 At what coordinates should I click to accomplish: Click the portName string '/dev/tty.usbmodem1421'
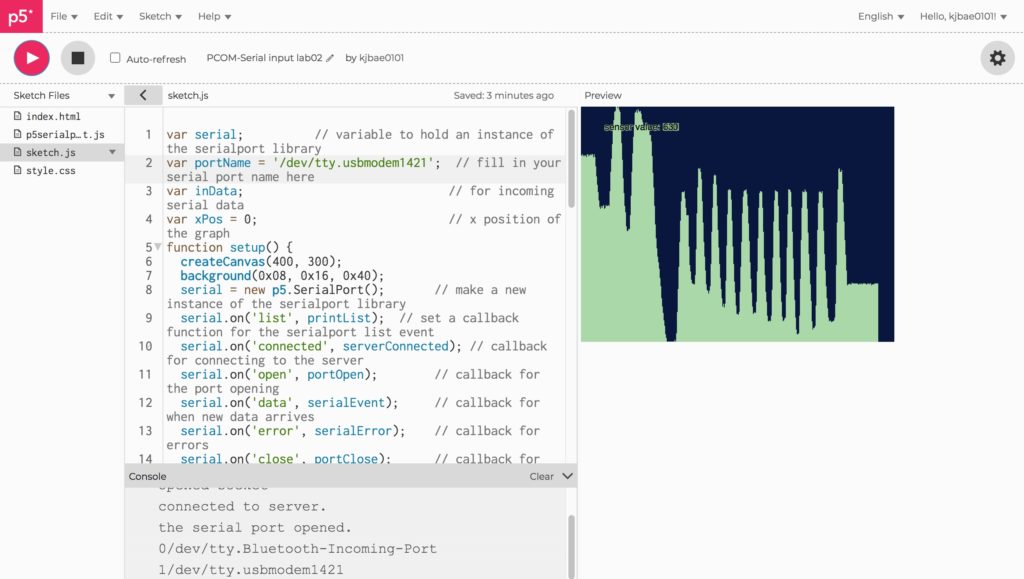pos(353,163)
